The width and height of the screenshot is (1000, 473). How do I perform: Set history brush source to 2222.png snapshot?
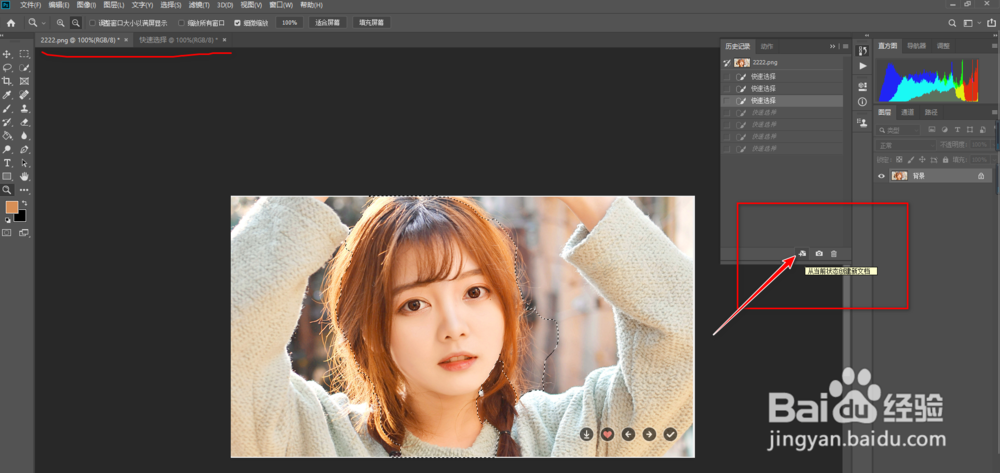727,63
